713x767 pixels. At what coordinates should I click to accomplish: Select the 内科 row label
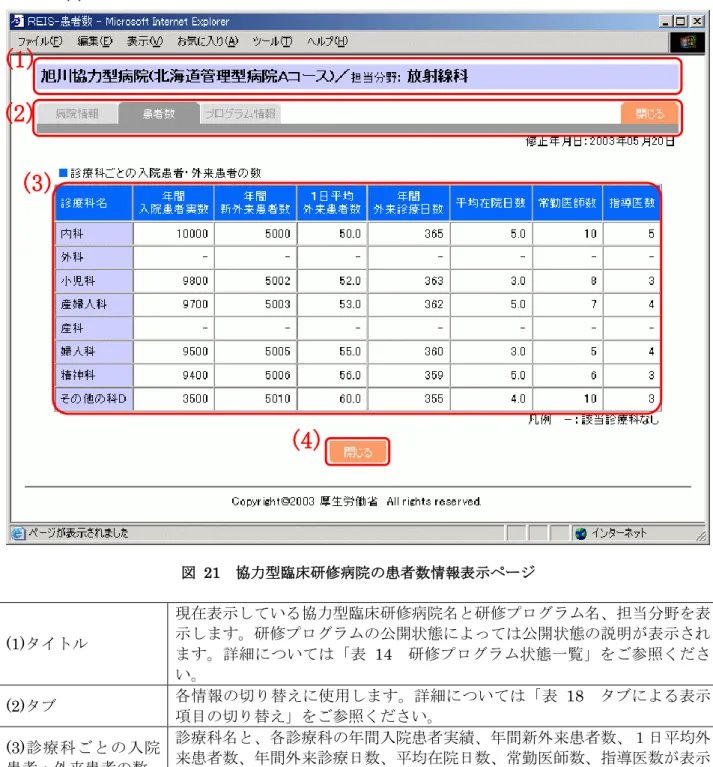point(94,234)
